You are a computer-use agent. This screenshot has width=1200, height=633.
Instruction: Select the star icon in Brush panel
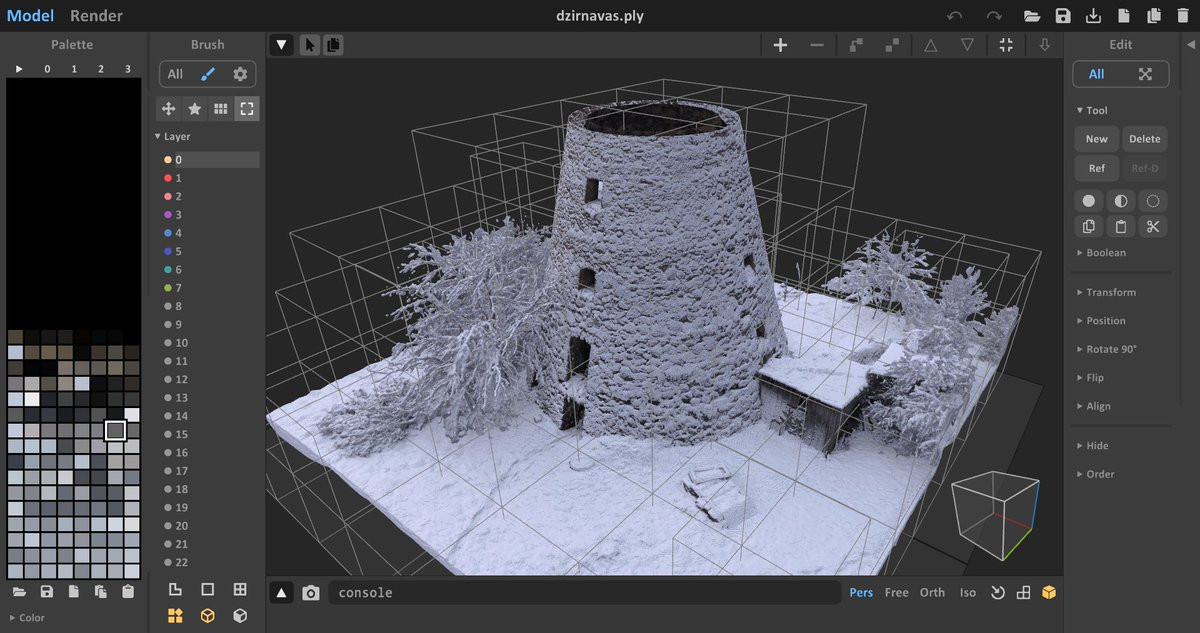[x=195, y=109]
